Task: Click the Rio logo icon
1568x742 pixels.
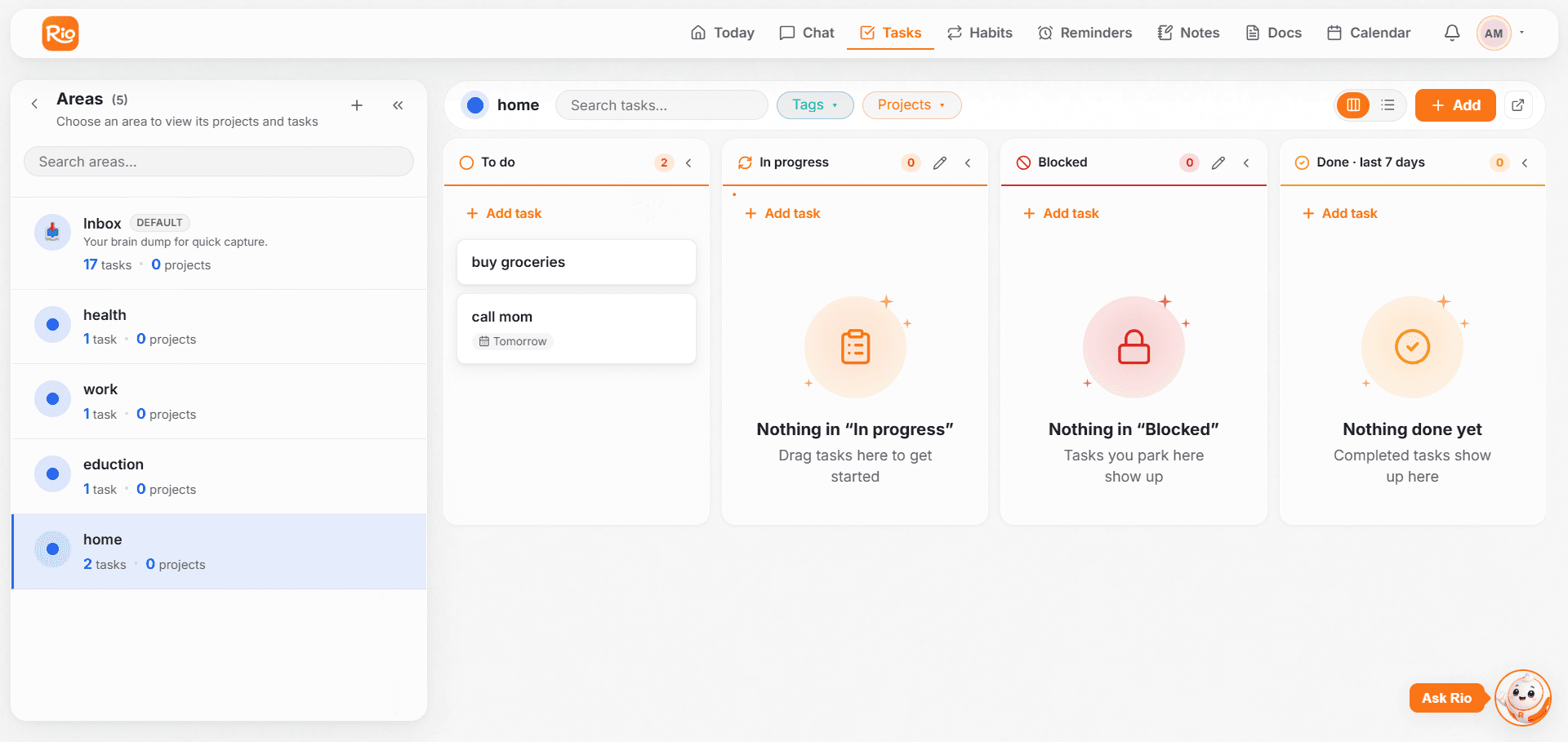Action: pyautogui.click(x=60, y=33)
